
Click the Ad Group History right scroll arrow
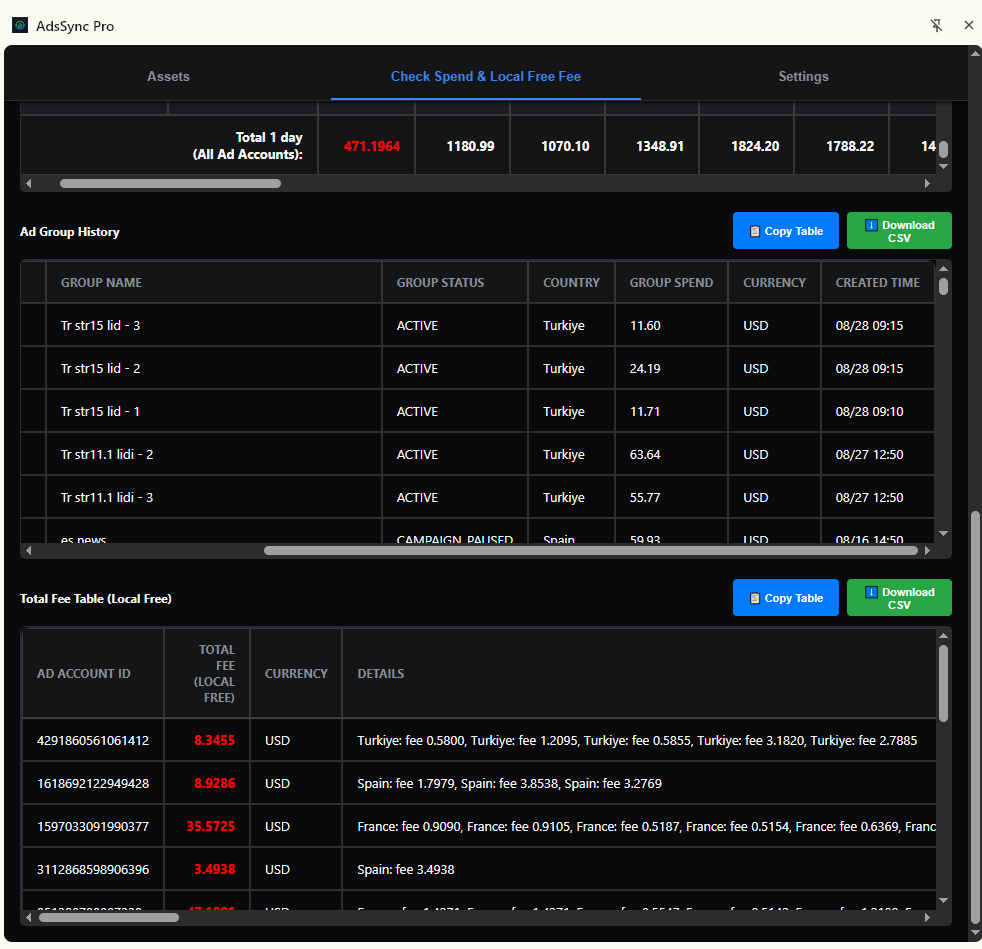(x=927, y=551)
